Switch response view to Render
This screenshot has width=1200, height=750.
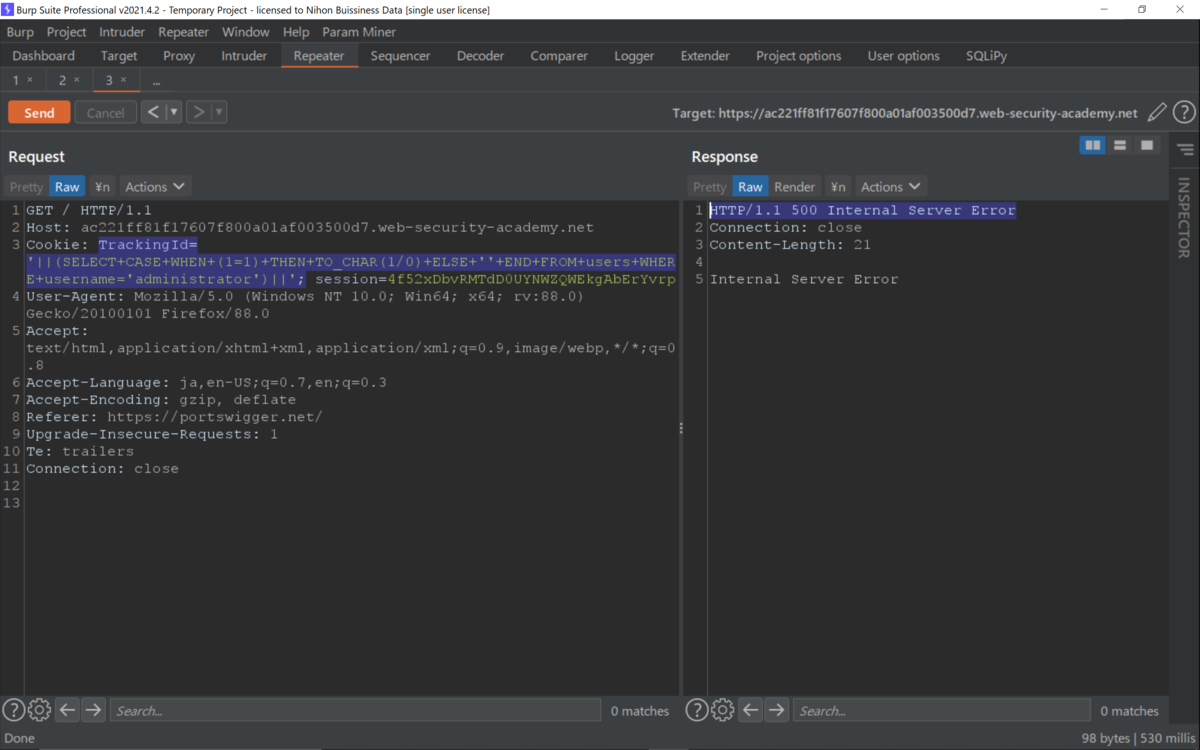click(795, 187)
